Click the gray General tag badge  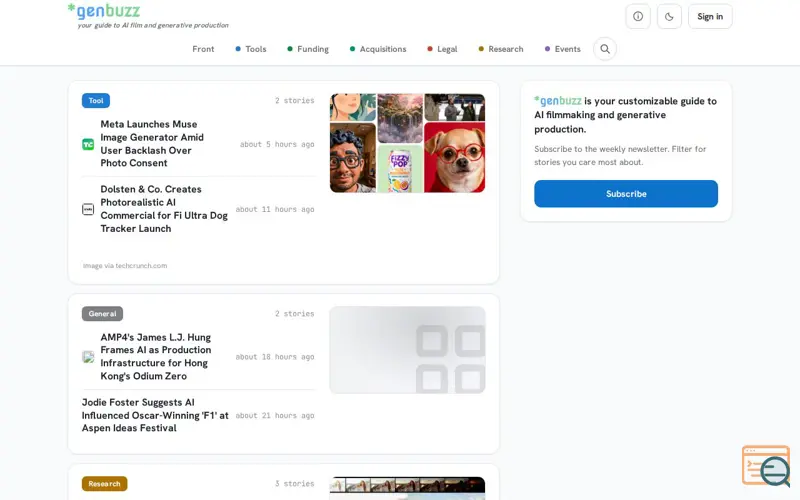[x=102, y=314]
